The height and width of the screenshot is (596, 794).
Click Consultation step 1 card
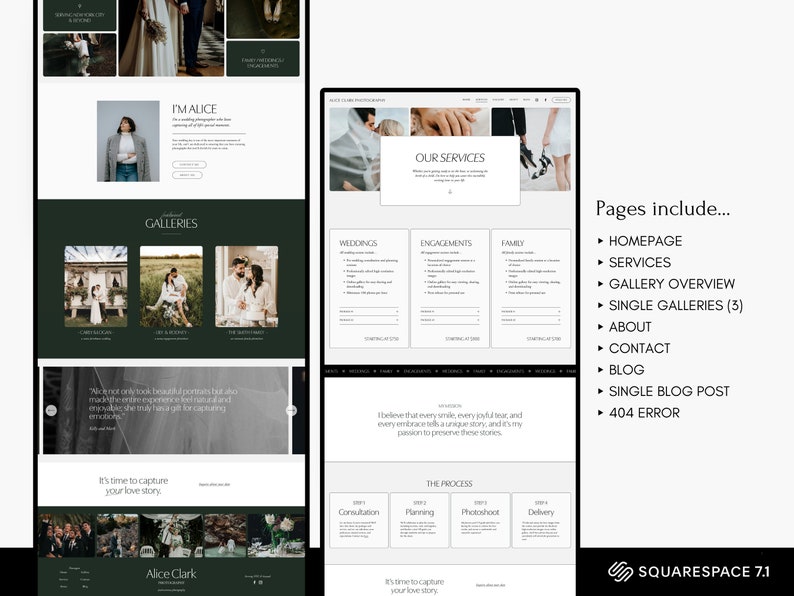click(x=359, y=520)
